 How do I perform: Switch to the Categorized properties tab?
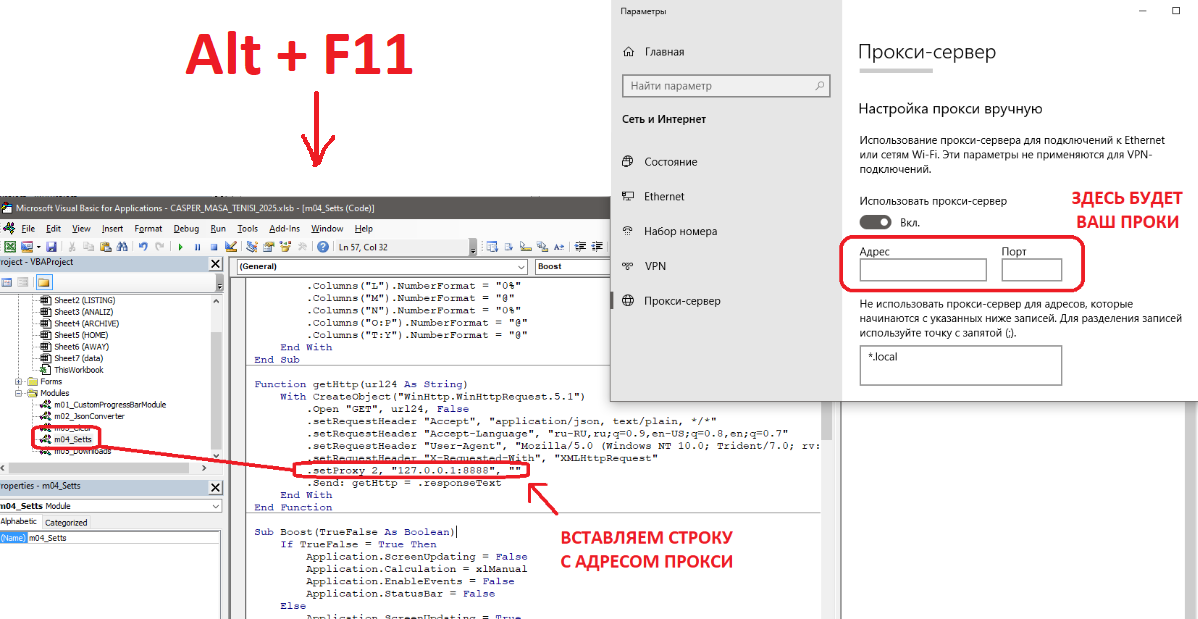click(67, 522)
